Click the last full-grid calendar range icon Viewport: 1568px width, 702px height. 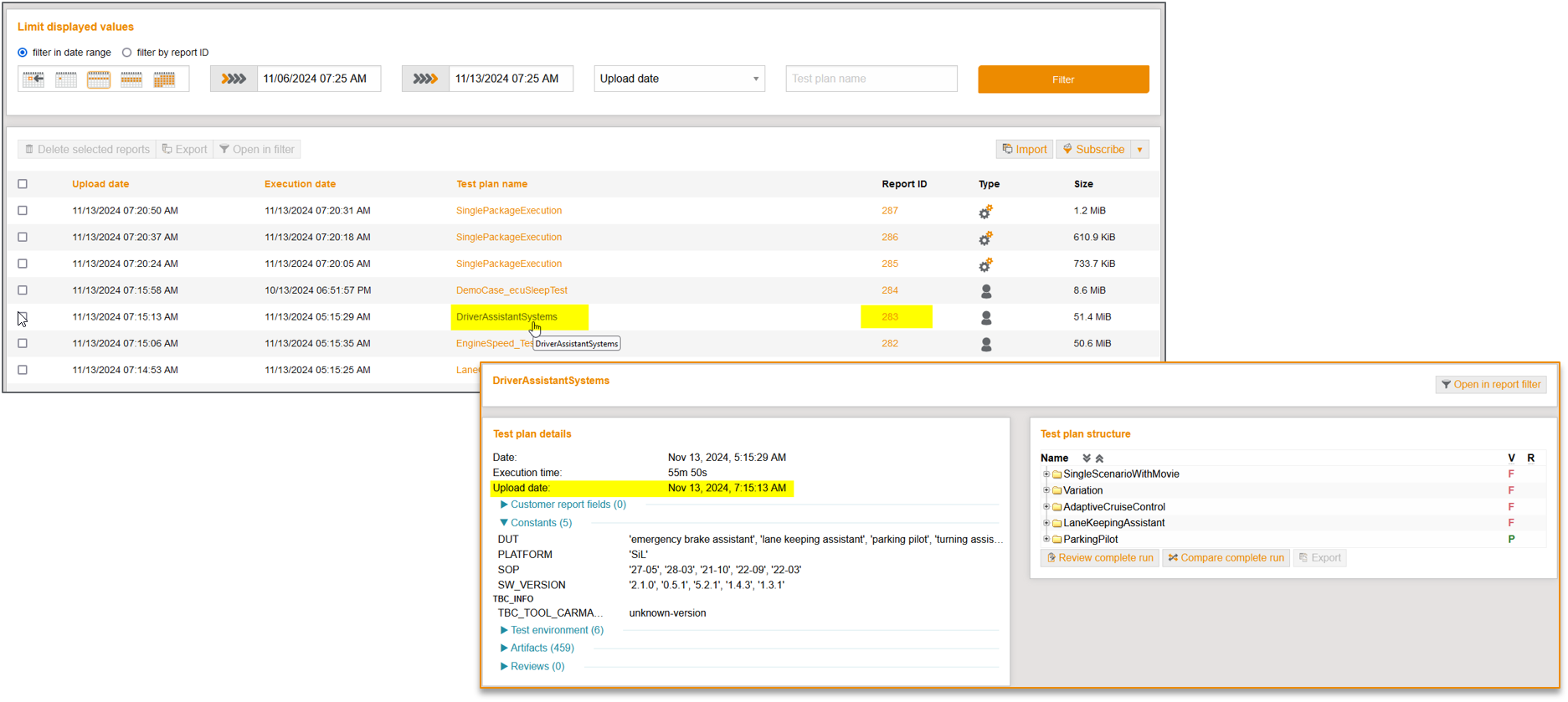click(x=164, y=79)
